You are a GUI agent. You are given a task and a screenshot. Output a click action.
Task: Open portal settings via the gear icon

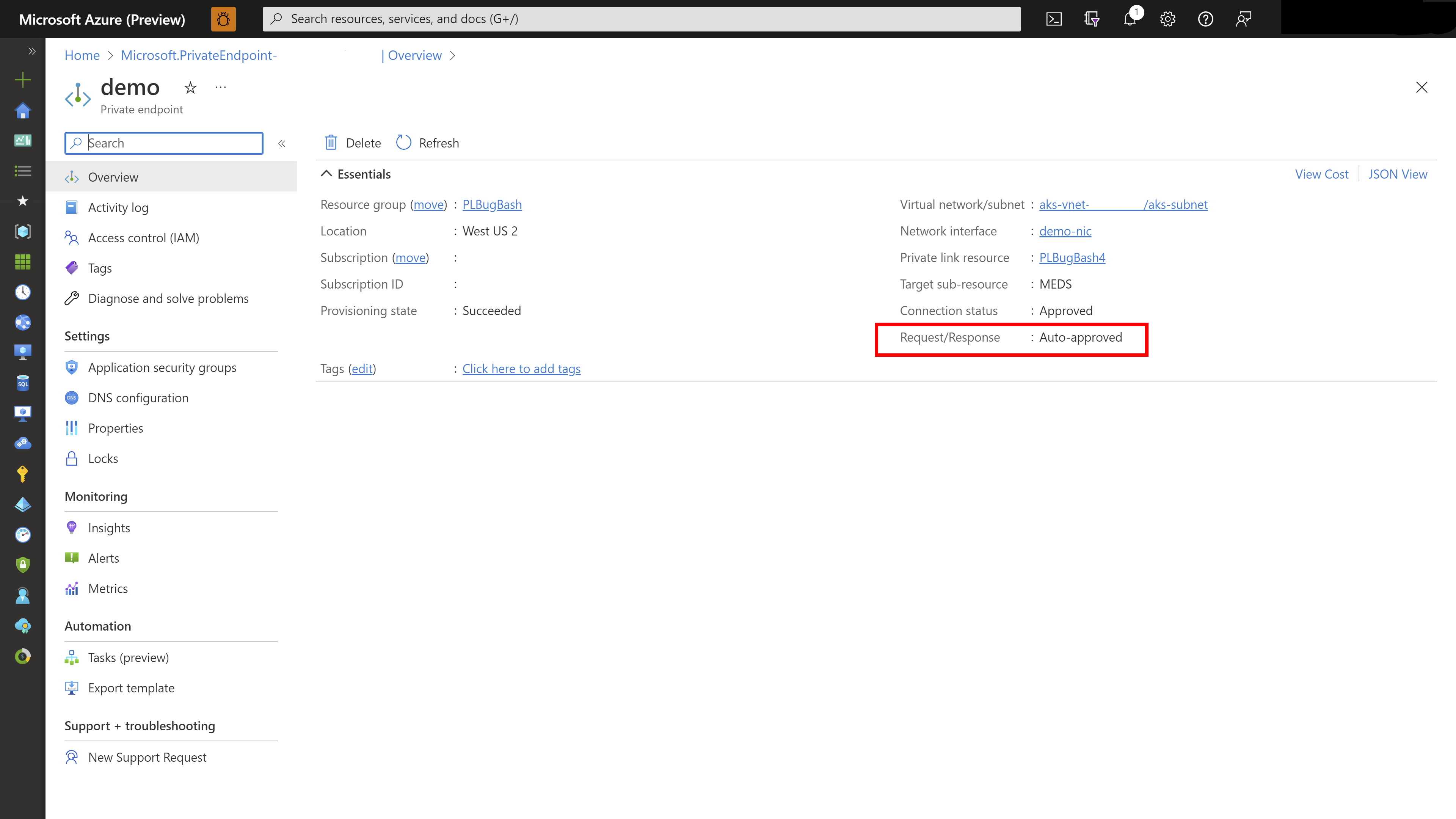point(1167,19)
